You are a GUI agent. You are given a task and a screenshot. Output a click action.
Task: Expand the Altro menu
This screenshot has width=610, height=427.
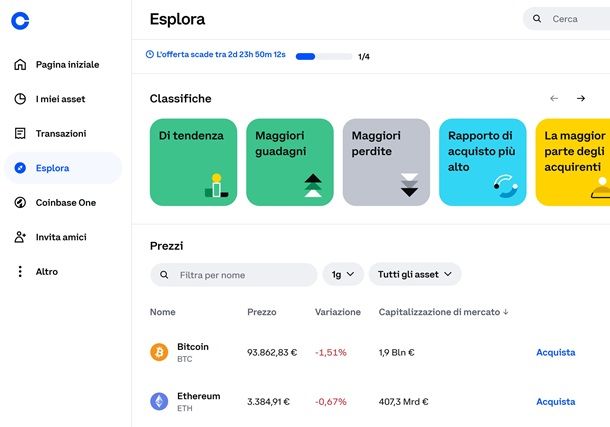point(46,271)
